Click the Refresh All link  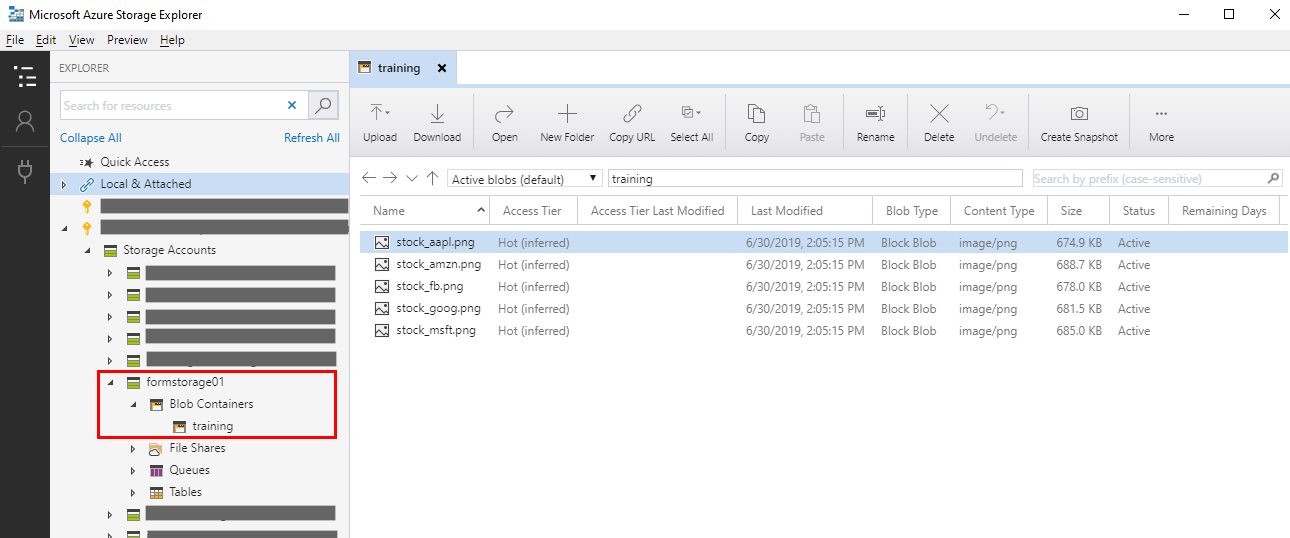point(312,138)
